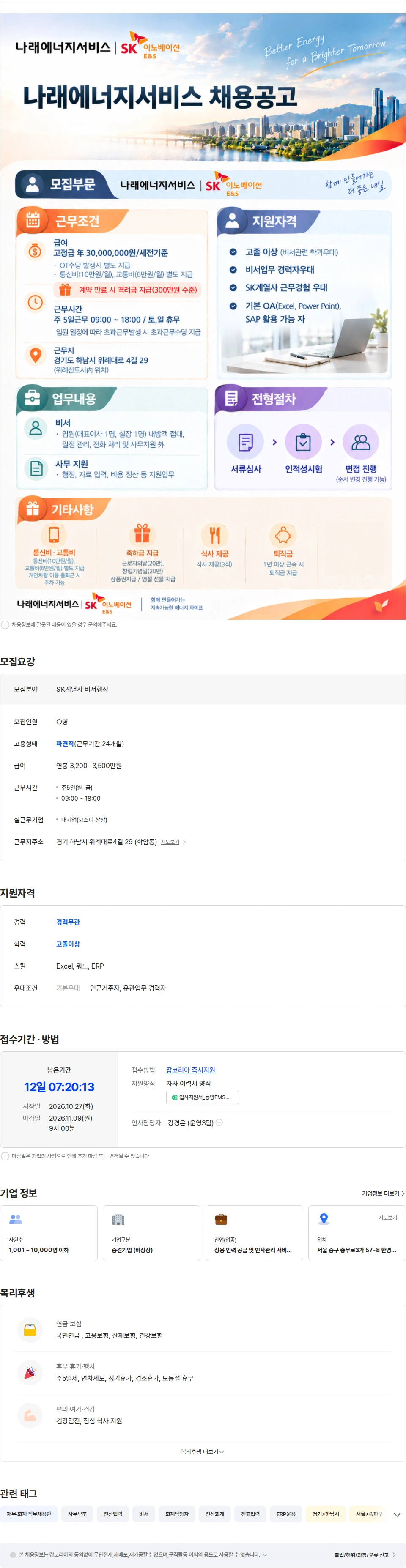
Task: Select the 사무보조 tag
Action: pos(77,1514)
